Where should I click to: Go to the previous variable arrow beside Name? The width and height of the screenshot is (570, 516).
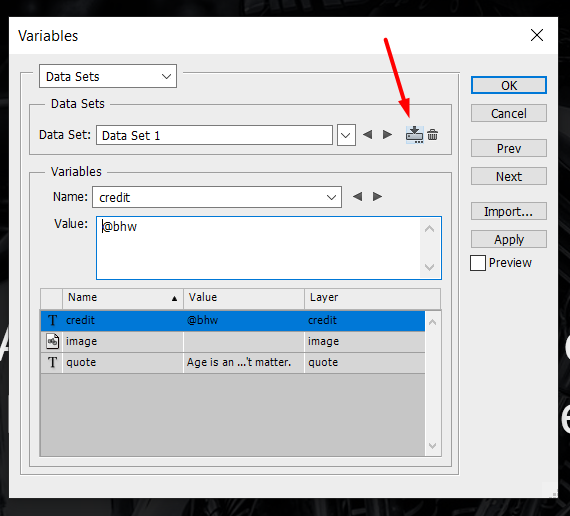(x=358, y=197)
